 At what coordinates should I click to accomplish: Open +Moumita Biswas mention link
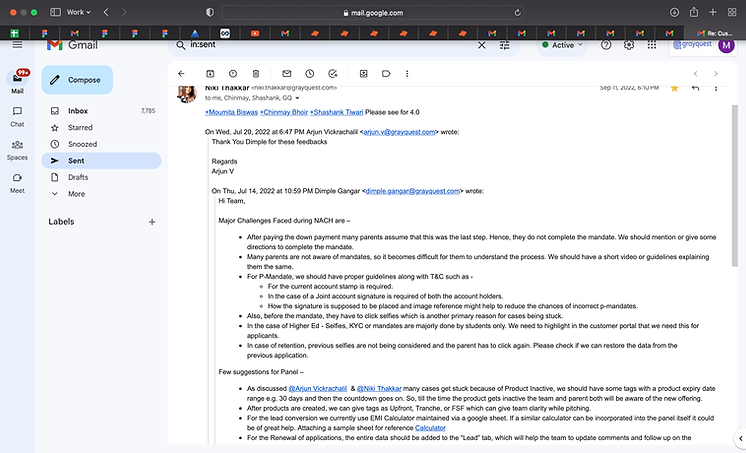(231, 112)
